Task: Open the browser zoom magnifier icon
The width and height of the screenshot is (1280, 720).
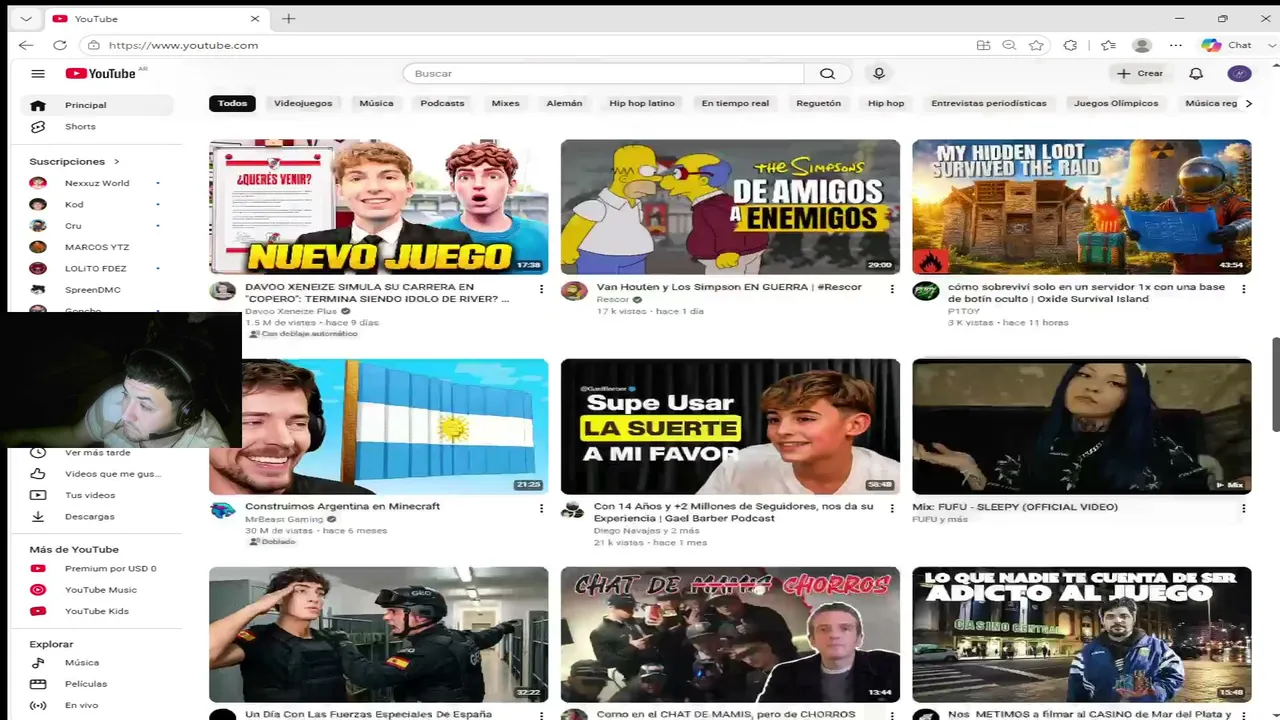Action: click(x=1009, y=45)
